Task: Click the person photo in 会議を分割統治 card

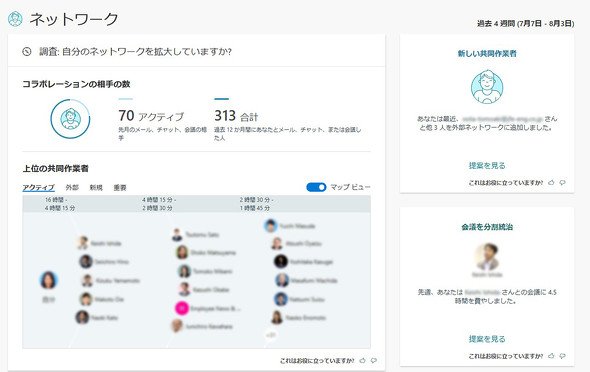Action: pos(487,256)
